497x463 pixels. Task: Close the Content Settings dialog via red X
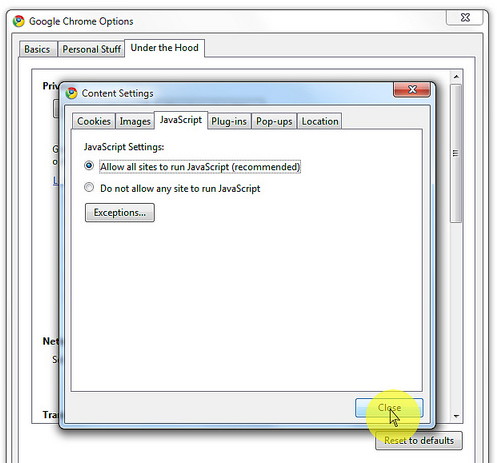412,89
